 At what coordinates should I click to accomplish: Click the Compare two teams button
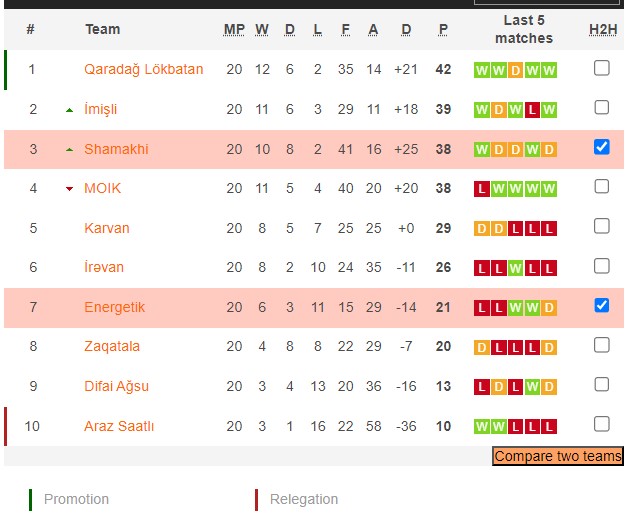click(557, 457)
